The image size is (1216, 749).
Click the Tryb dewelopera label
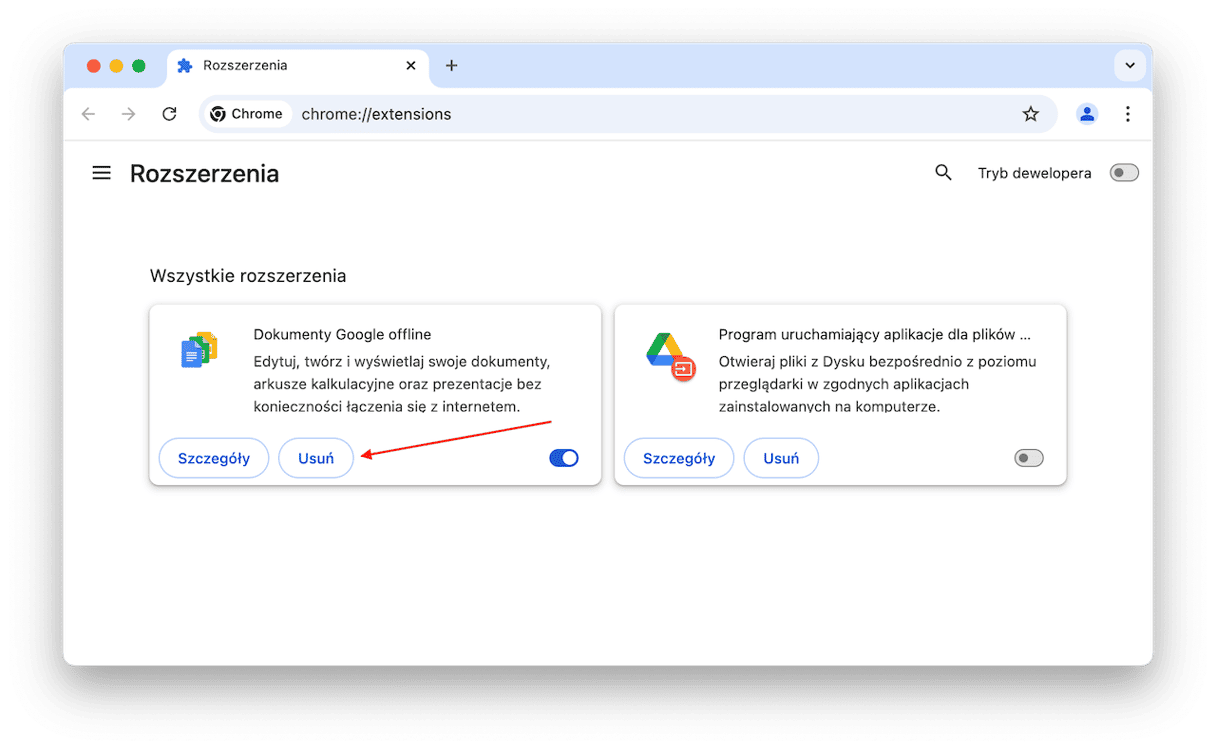(x=1035, y=173)
